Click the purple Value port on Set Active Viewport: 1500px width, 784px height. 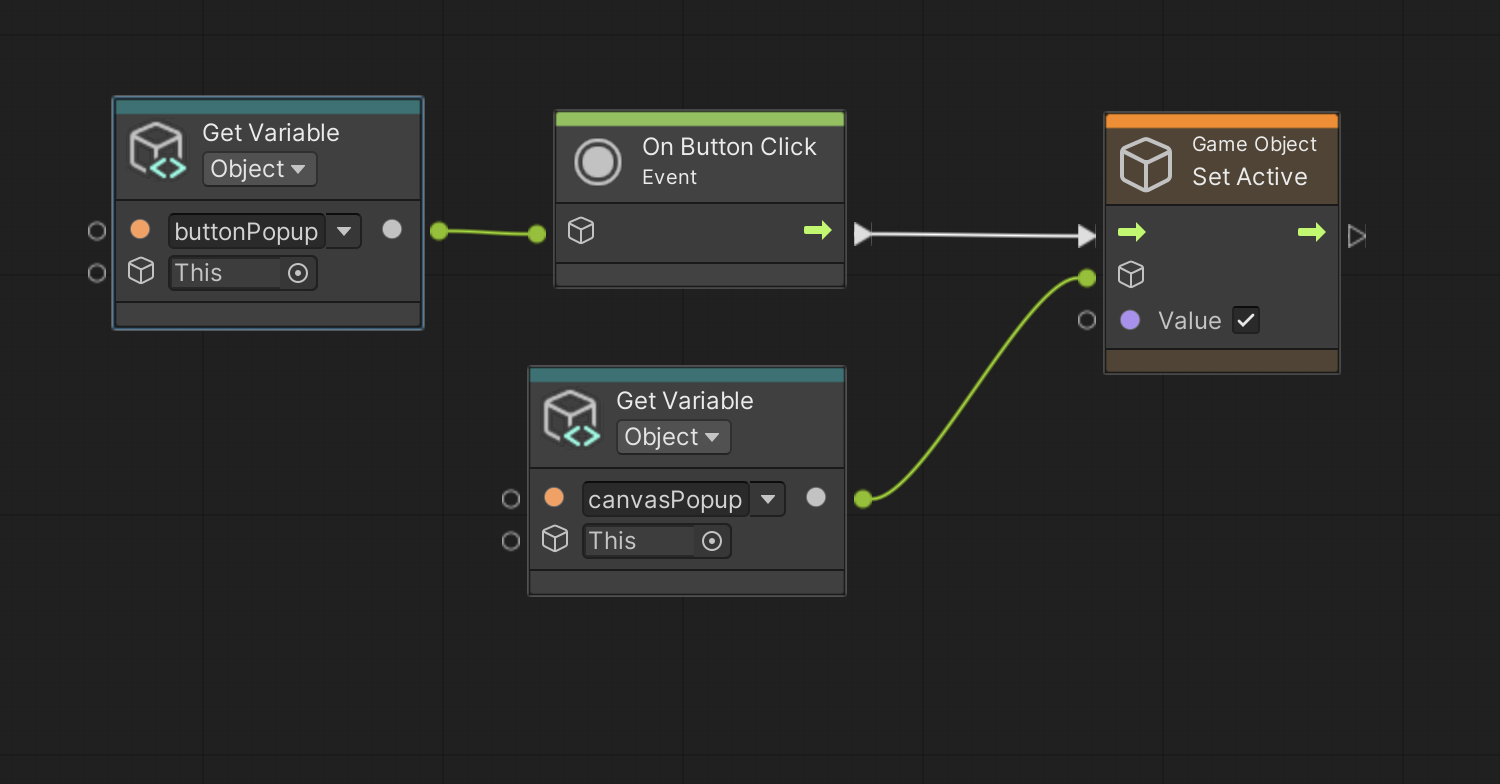[x=1130, y=320]
